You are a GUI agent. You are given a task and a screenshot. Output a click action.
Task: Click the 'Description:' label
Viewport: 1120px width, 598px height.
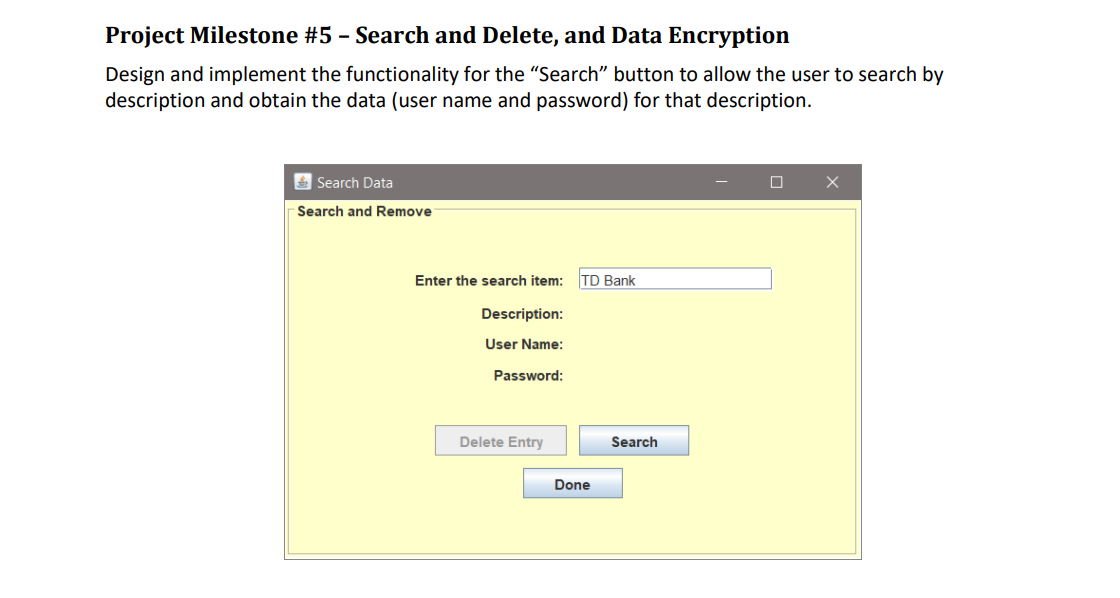pyautogui.click(x=521, y=314)
